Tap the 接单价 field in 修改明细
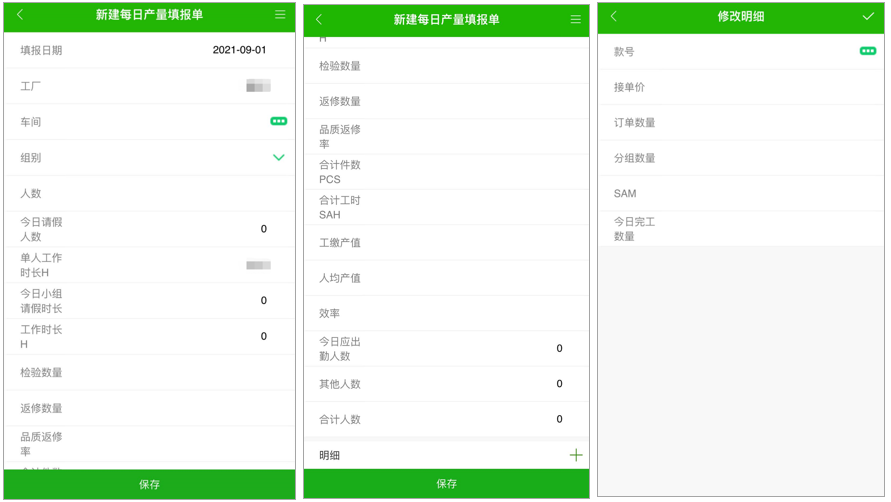Viewport: 891px width, 502px height. point(740,87)
